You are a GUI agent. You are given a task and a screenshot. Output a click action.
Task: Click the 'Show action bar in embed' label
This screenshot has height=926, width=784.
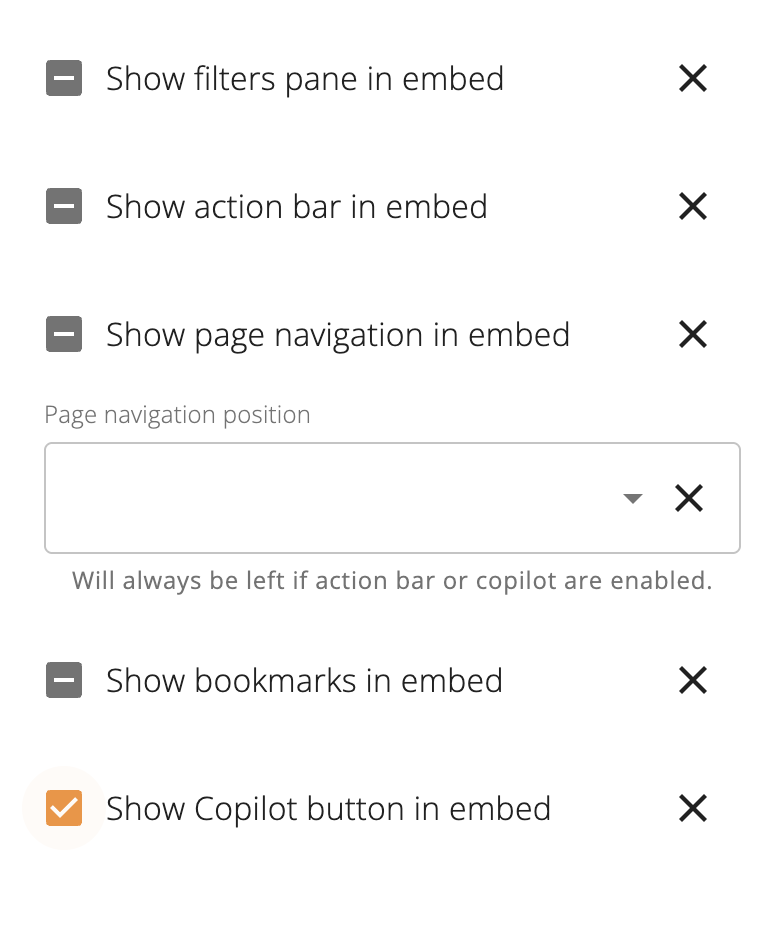[x=297, y=207]
